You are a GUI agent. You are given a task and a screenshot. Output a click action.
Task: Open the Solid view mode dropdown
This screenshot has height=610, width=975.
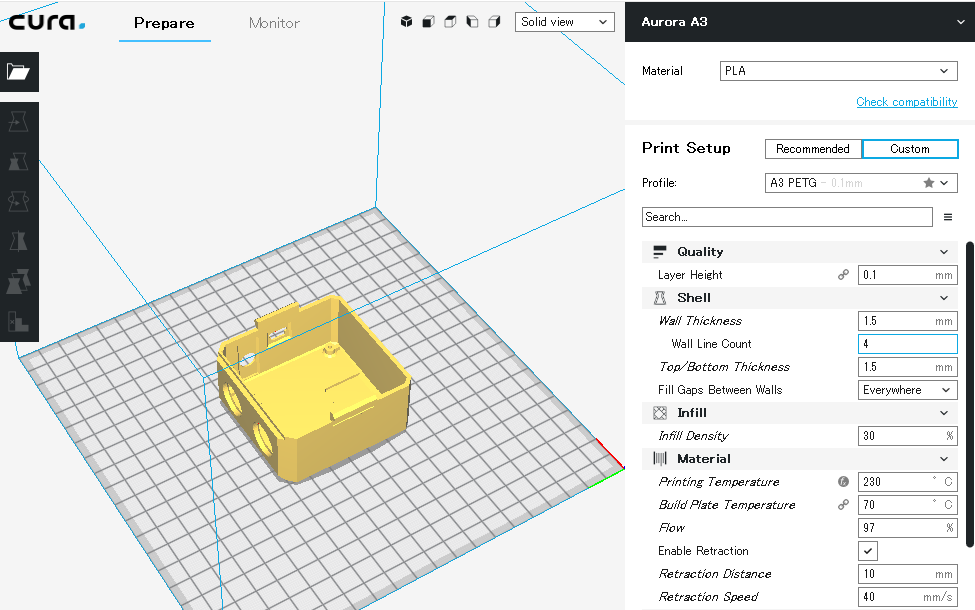click(x=565, y=22)
